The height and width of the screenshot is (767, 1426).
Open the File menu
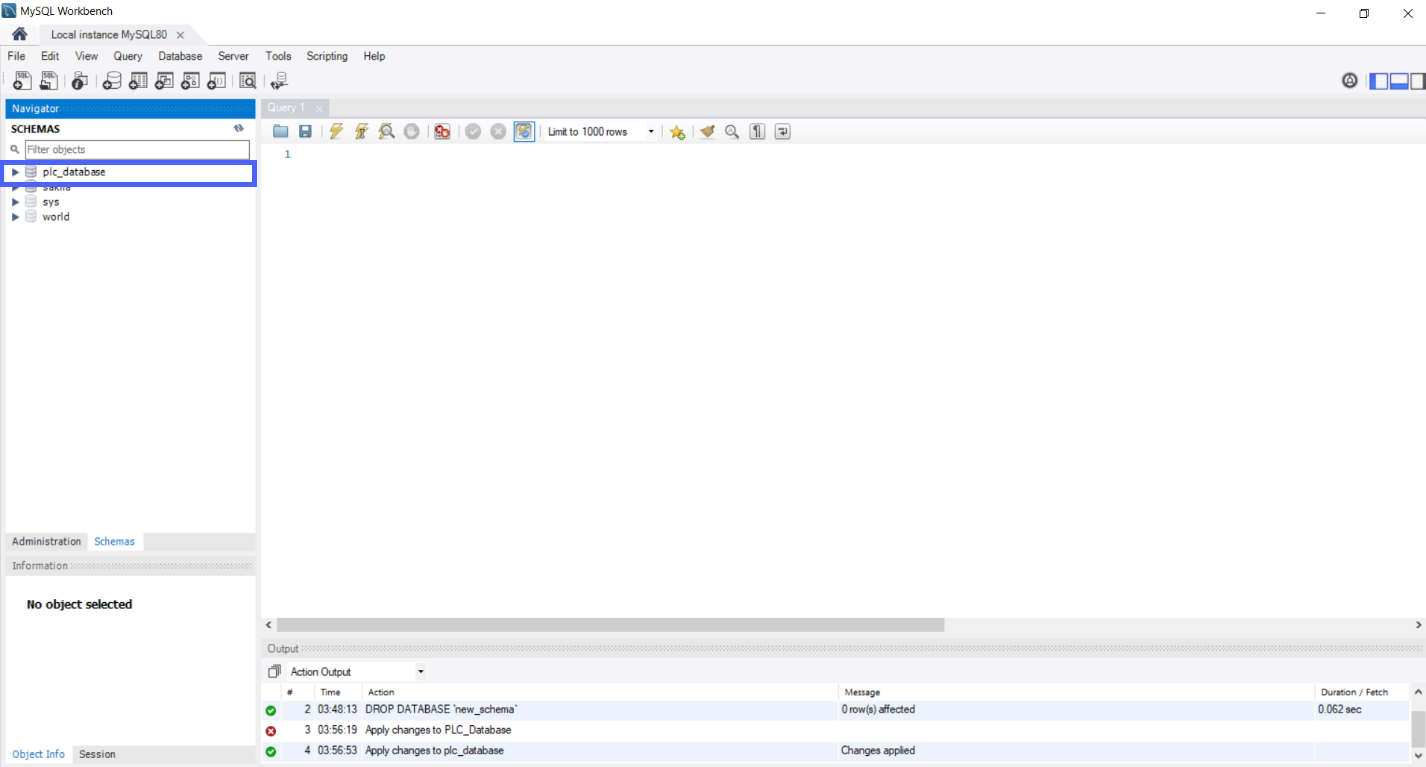coord(16,56)
